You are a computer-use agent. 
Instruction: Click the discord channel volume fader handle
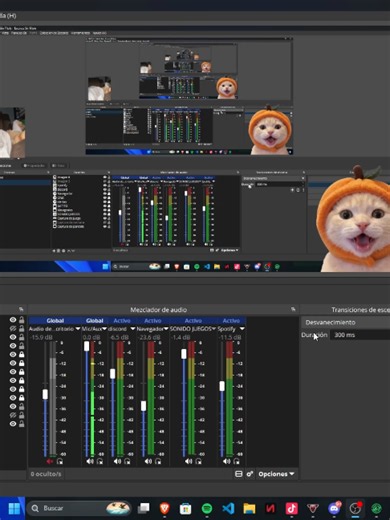(x=113, y=374)
